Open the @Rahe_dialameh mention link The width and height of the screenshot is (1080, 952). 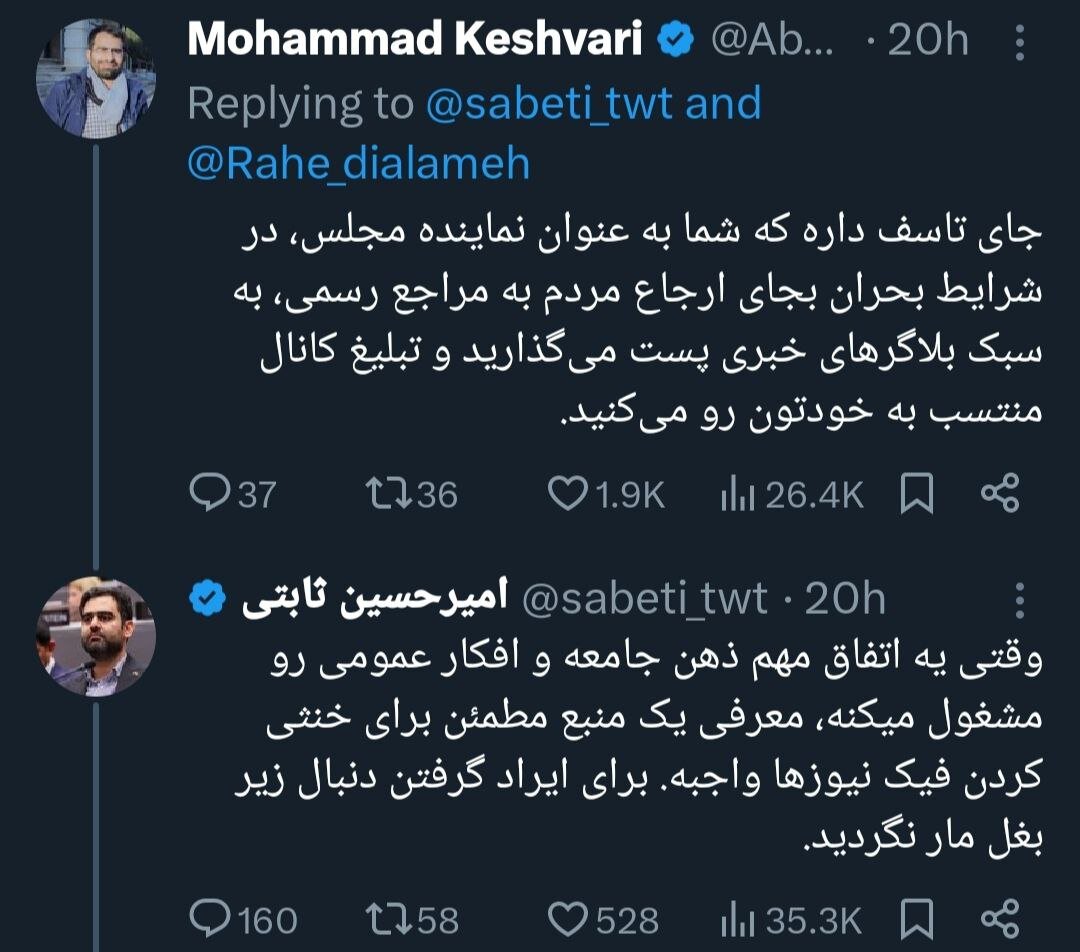click(359, 164)
